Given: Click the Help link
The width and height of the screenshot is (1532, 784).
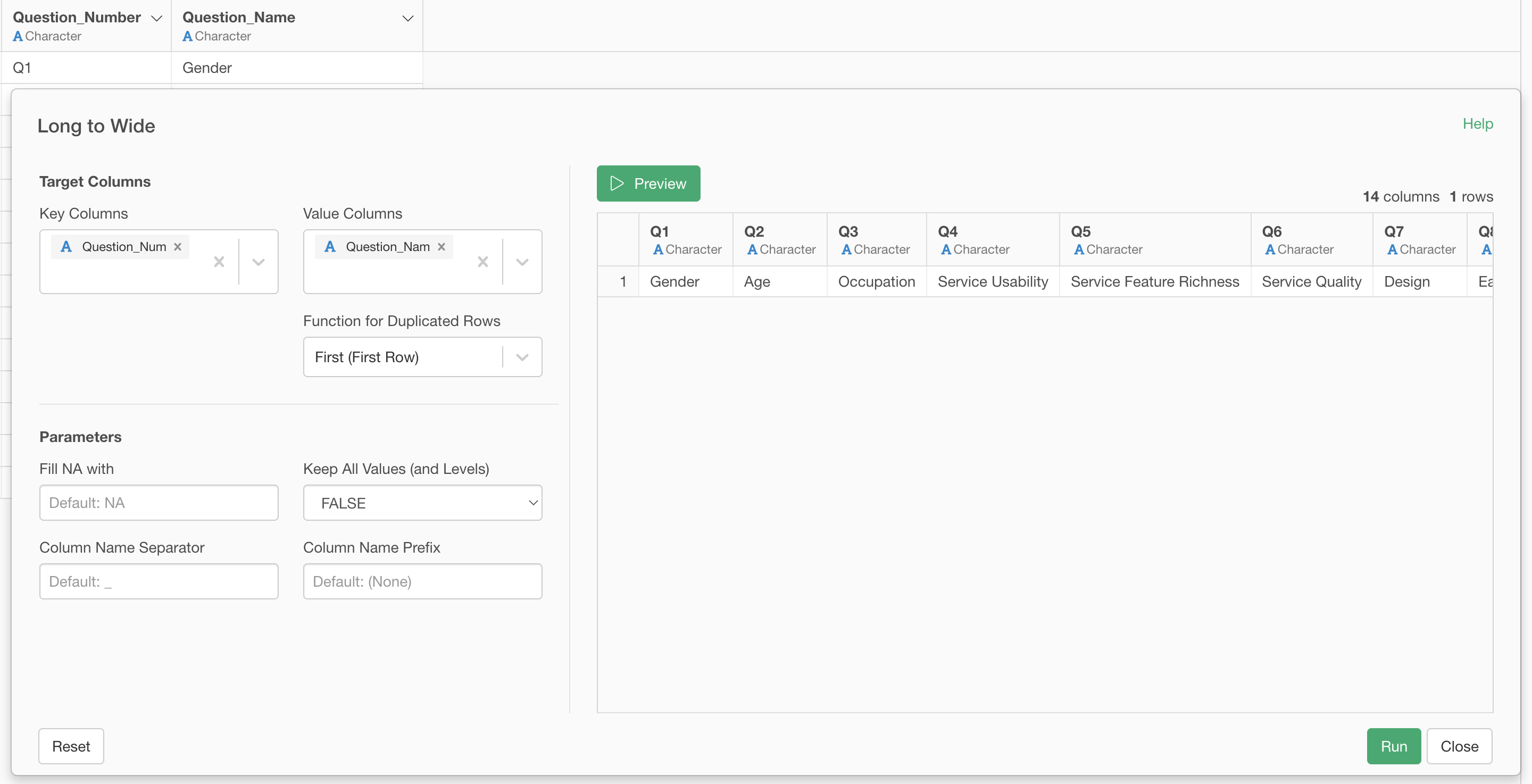Looking at the screenshot, I should [1477, 124].
